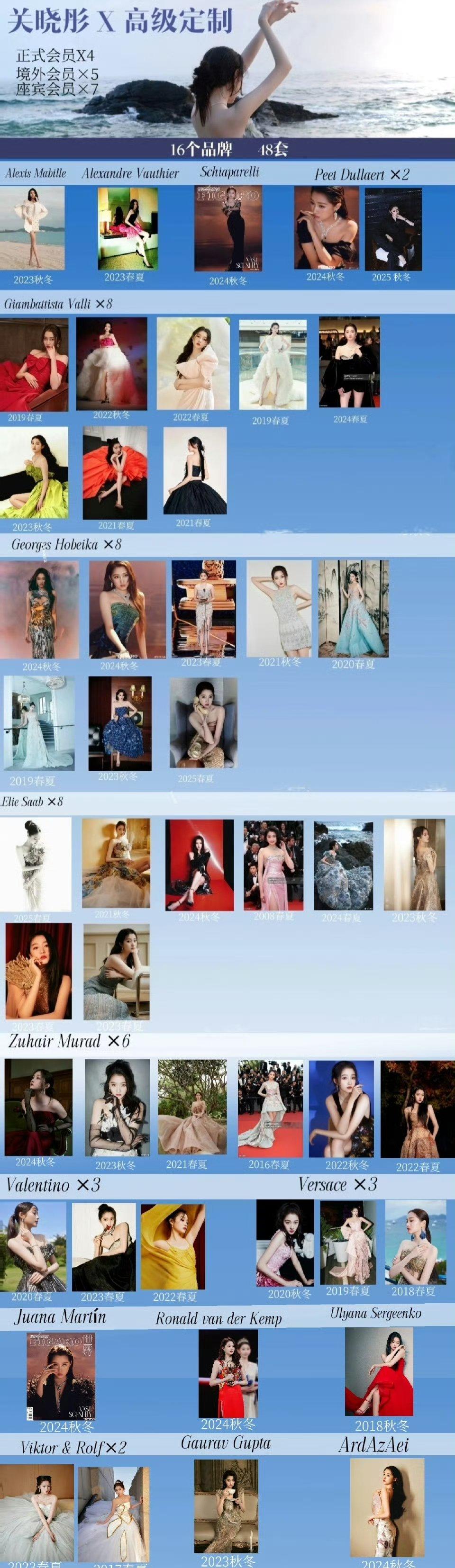Open the Juana Martín Figaro cover

click(60, 1376)
